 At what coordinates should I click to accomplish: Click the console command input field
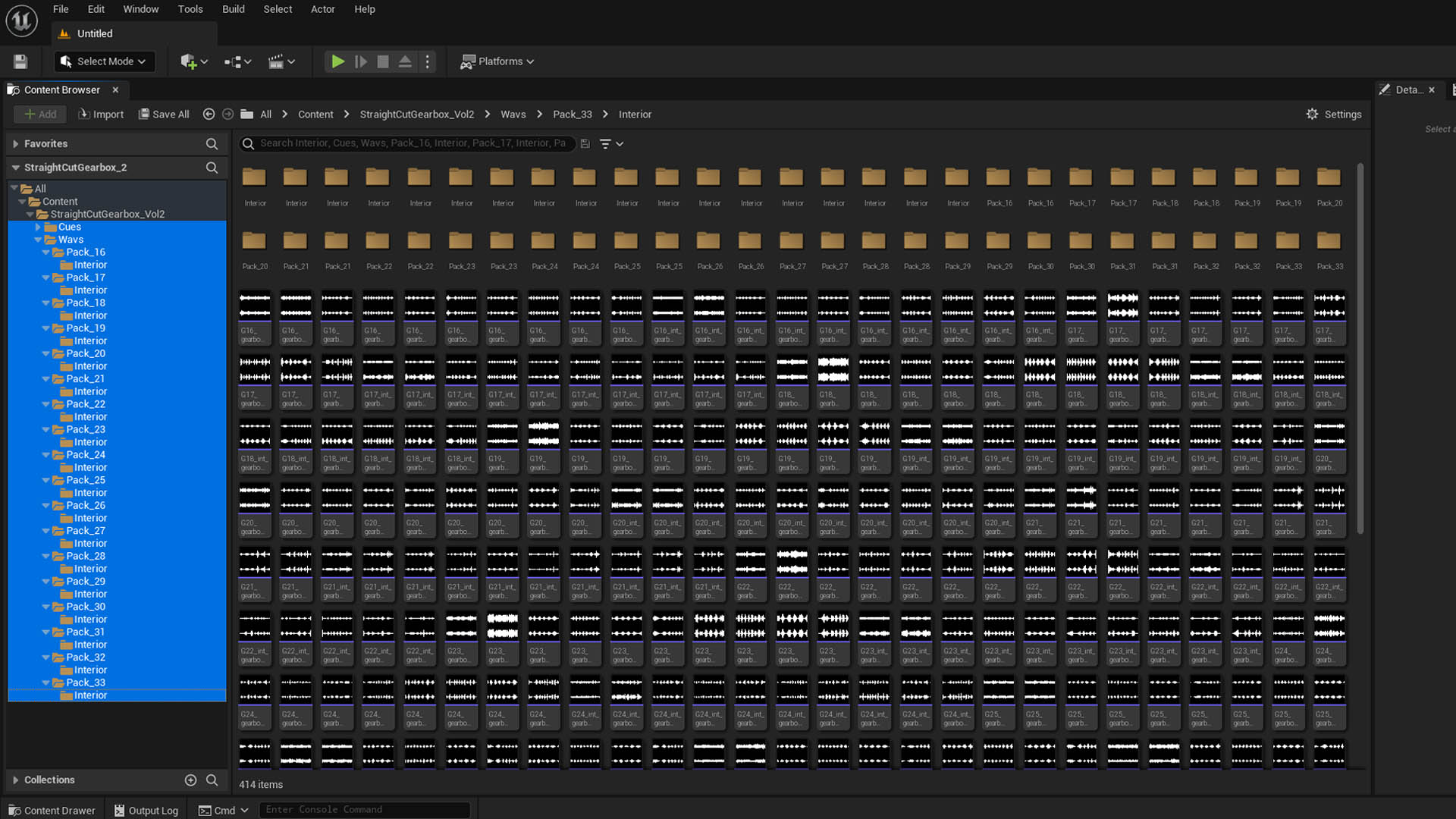point(364,810)
